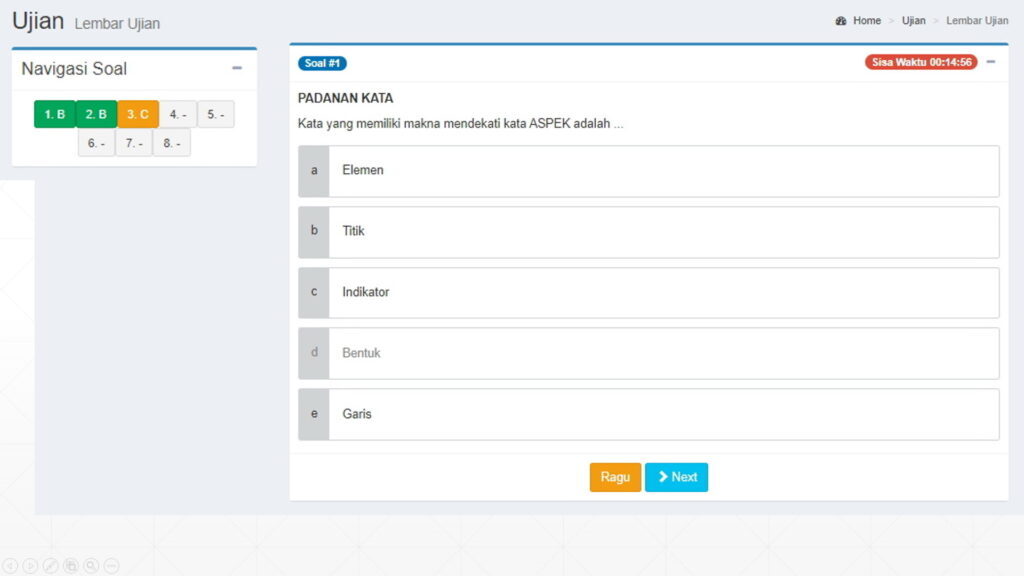Viewport: 1024px width, 576px height.
Task: Navigate to unanswered question 5
Action: pyautogui.click(x=216, y=115)
